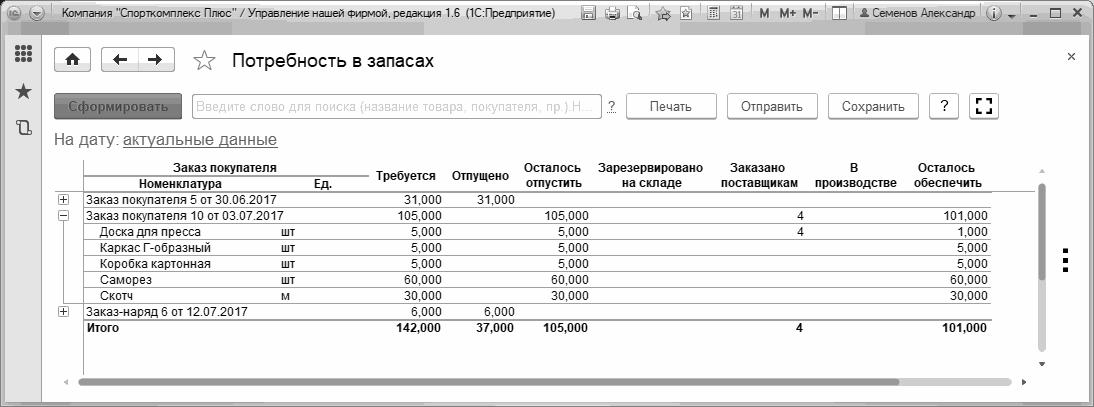Click total Отпущено value 37,000

pyautogui.click(x=493, y=327)
